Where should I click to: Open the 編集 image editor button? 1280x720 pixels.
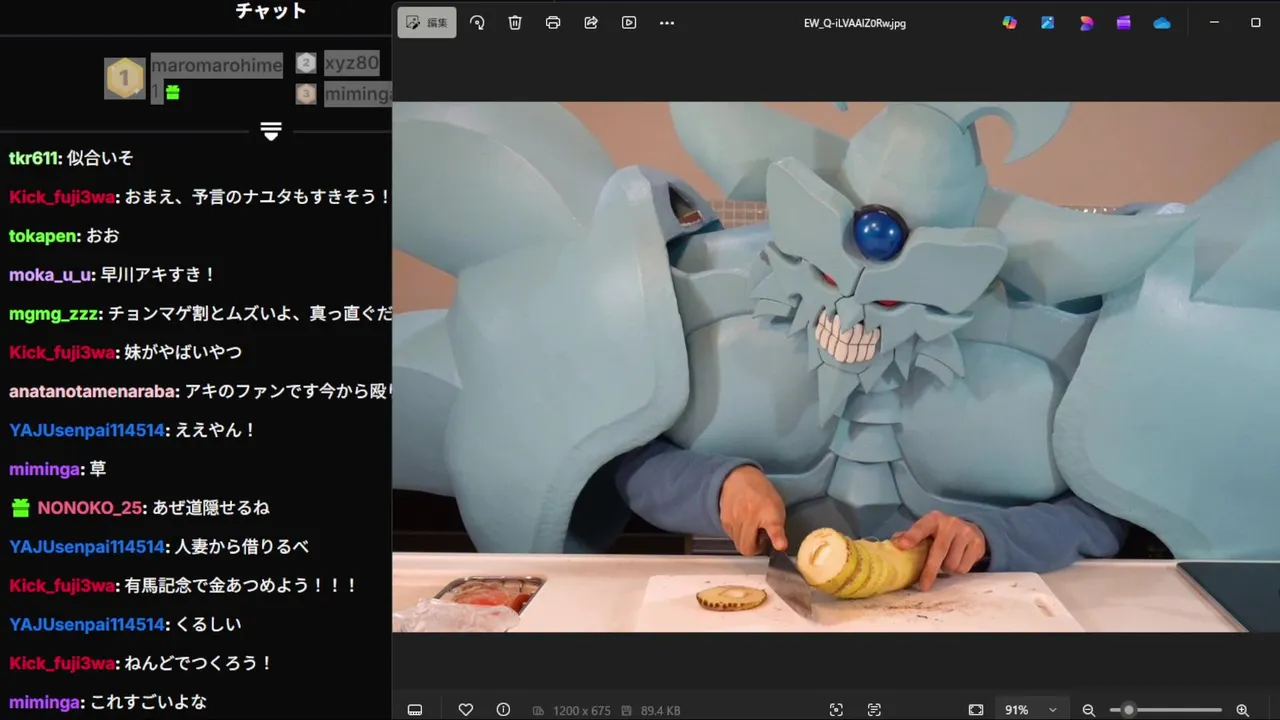click(x=427, y=22)
